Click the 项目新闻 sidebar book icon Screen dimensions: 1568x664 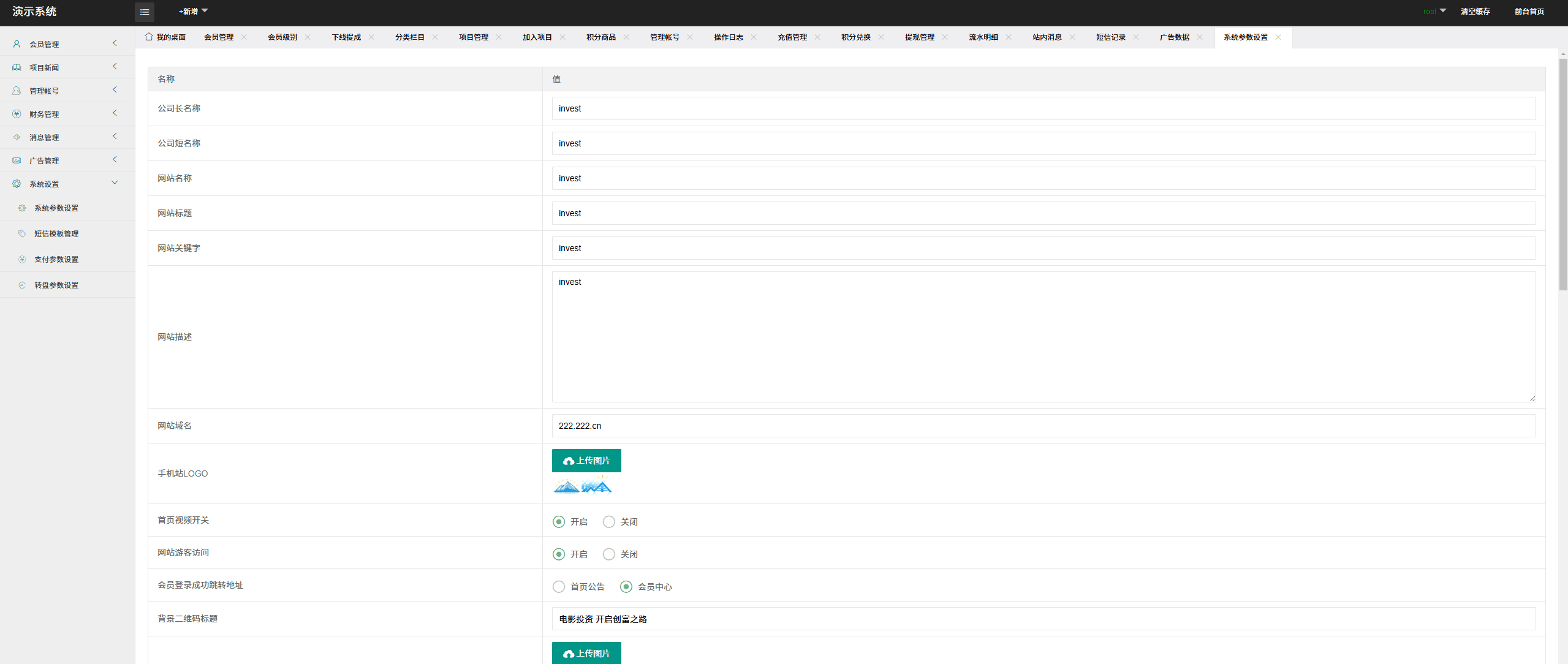(x=17, y=67)
